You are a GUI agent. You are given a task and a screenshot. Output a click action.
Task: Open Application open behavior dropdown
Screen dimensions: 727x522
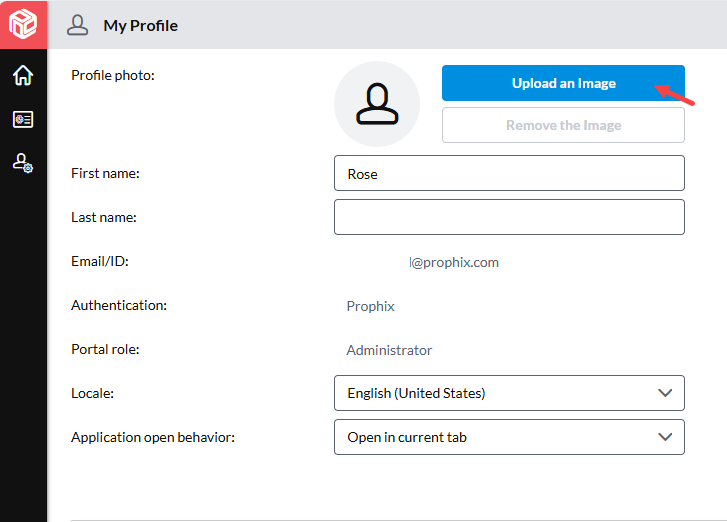point(509,437)
